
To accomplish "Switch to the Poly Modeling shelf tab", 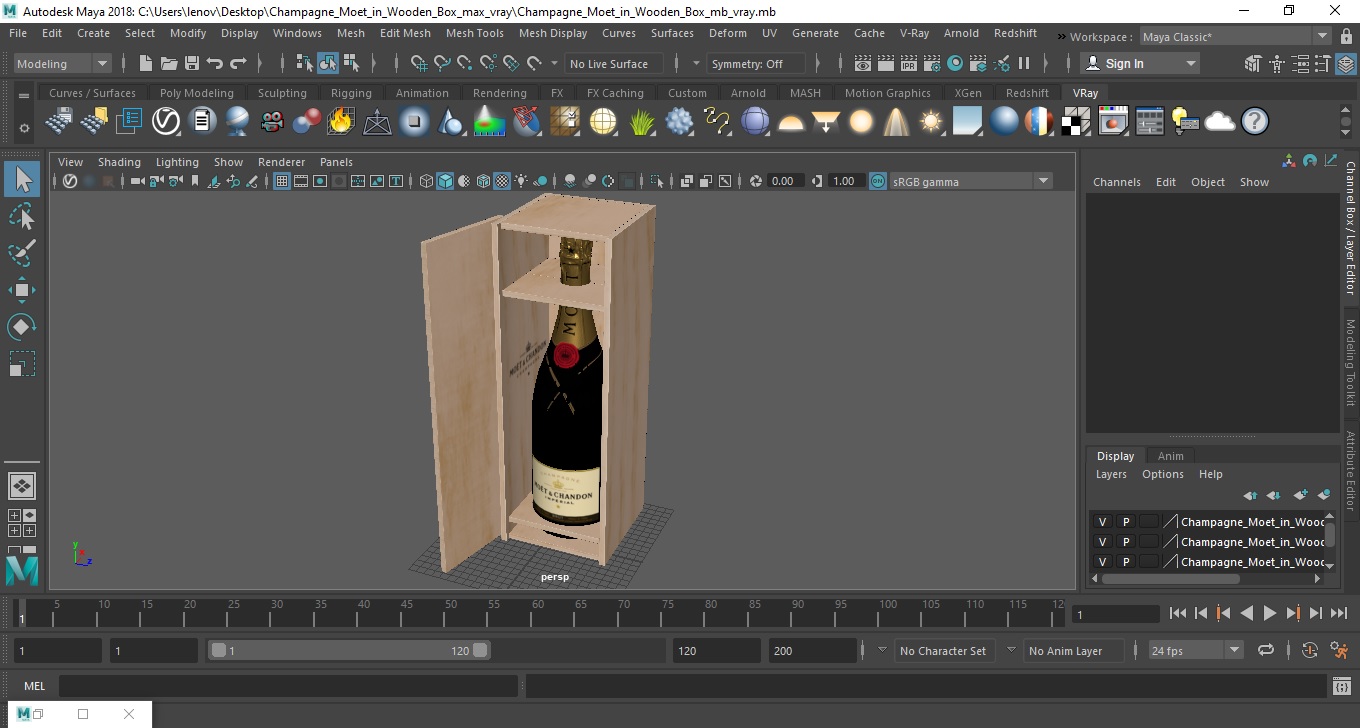I will (197, 93).
